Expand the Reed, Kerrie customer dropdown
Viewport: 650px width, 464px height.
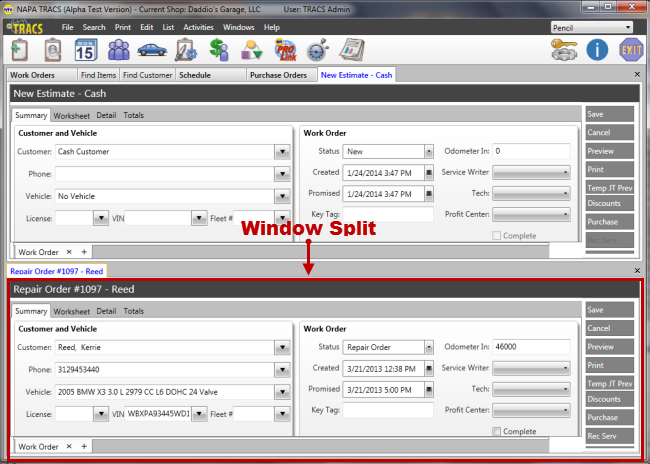click(x=282, y=347)
